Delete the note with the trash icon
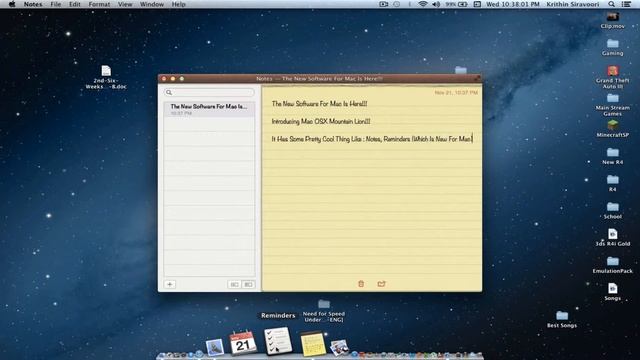 (361, 284)
